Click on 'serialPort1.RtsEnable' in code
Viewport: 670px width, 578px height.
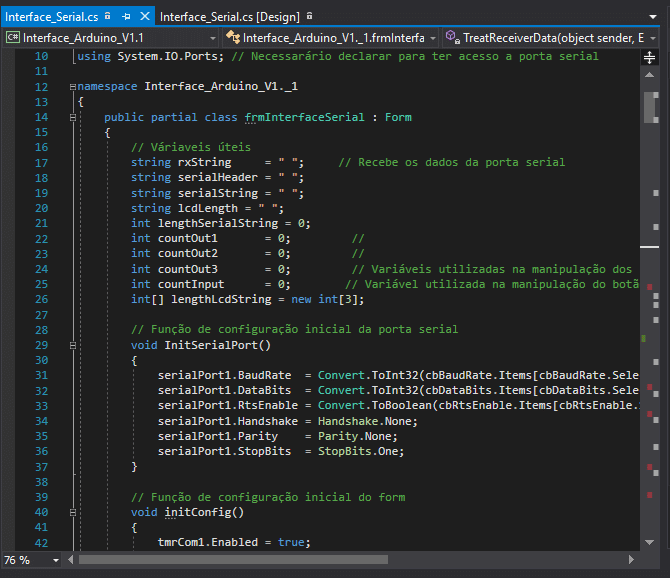(228, 405)
